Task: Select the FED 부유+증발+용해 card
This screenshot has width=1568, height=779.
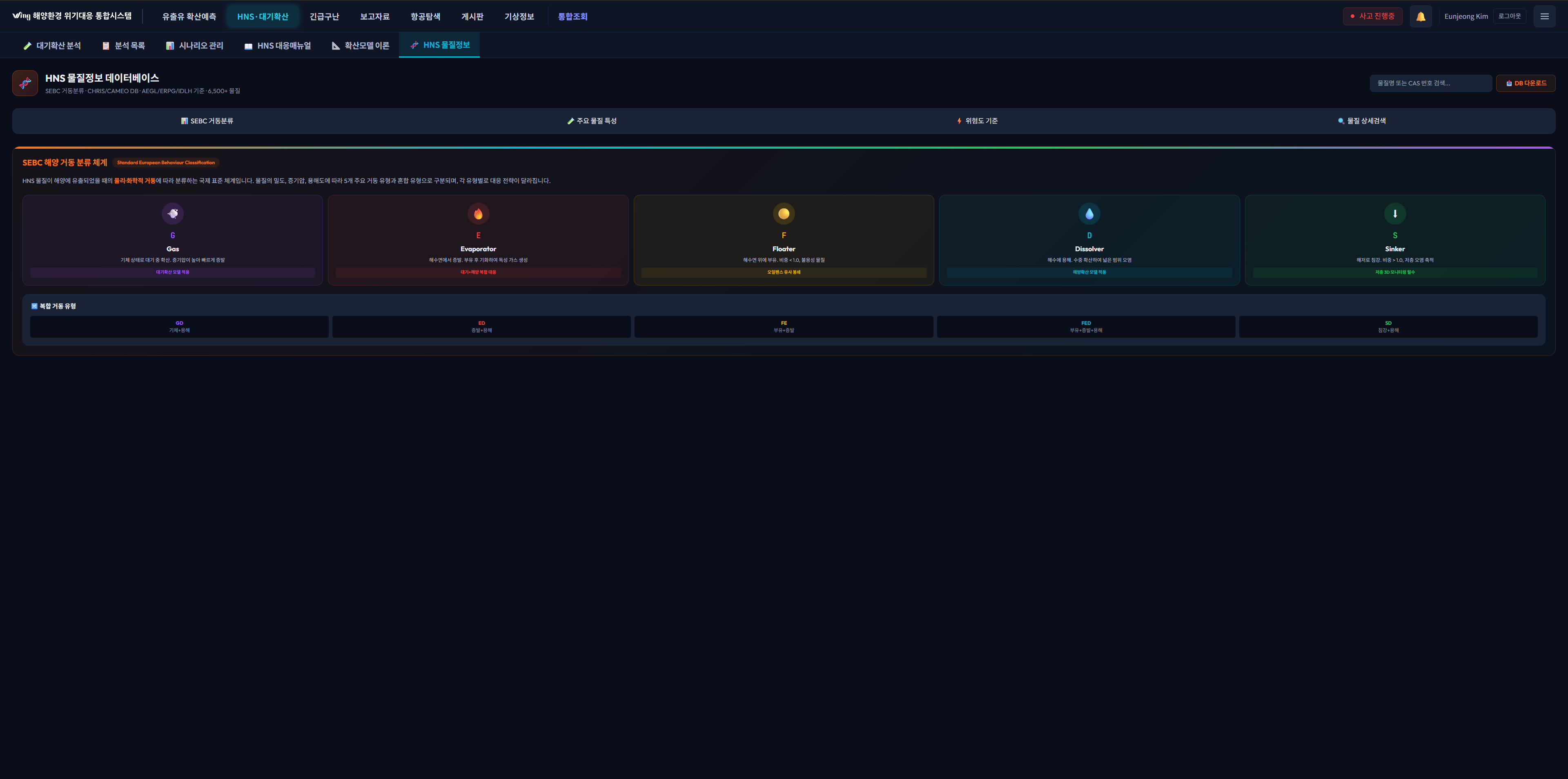Action: (1085, 327)
